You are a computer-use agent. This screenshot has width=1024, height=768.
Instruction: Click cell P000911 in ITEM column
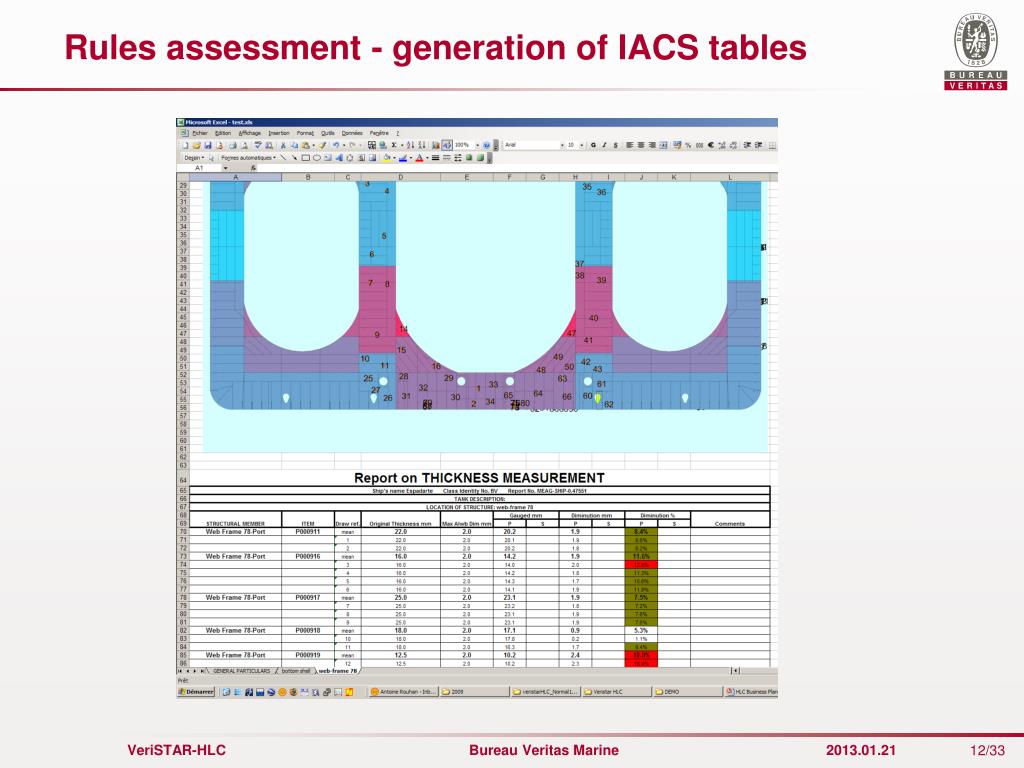pos(308,532)
